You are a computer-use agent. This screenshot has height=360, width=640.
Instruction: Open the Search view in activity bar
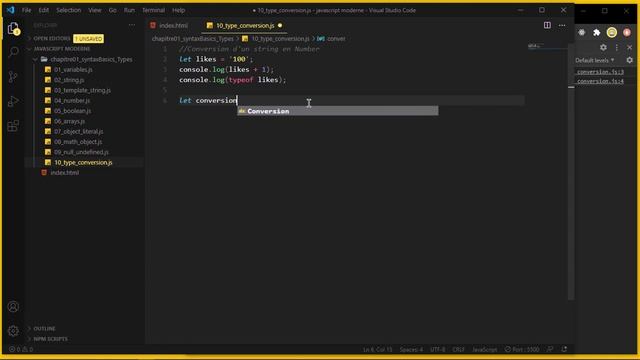pos(13,52)
